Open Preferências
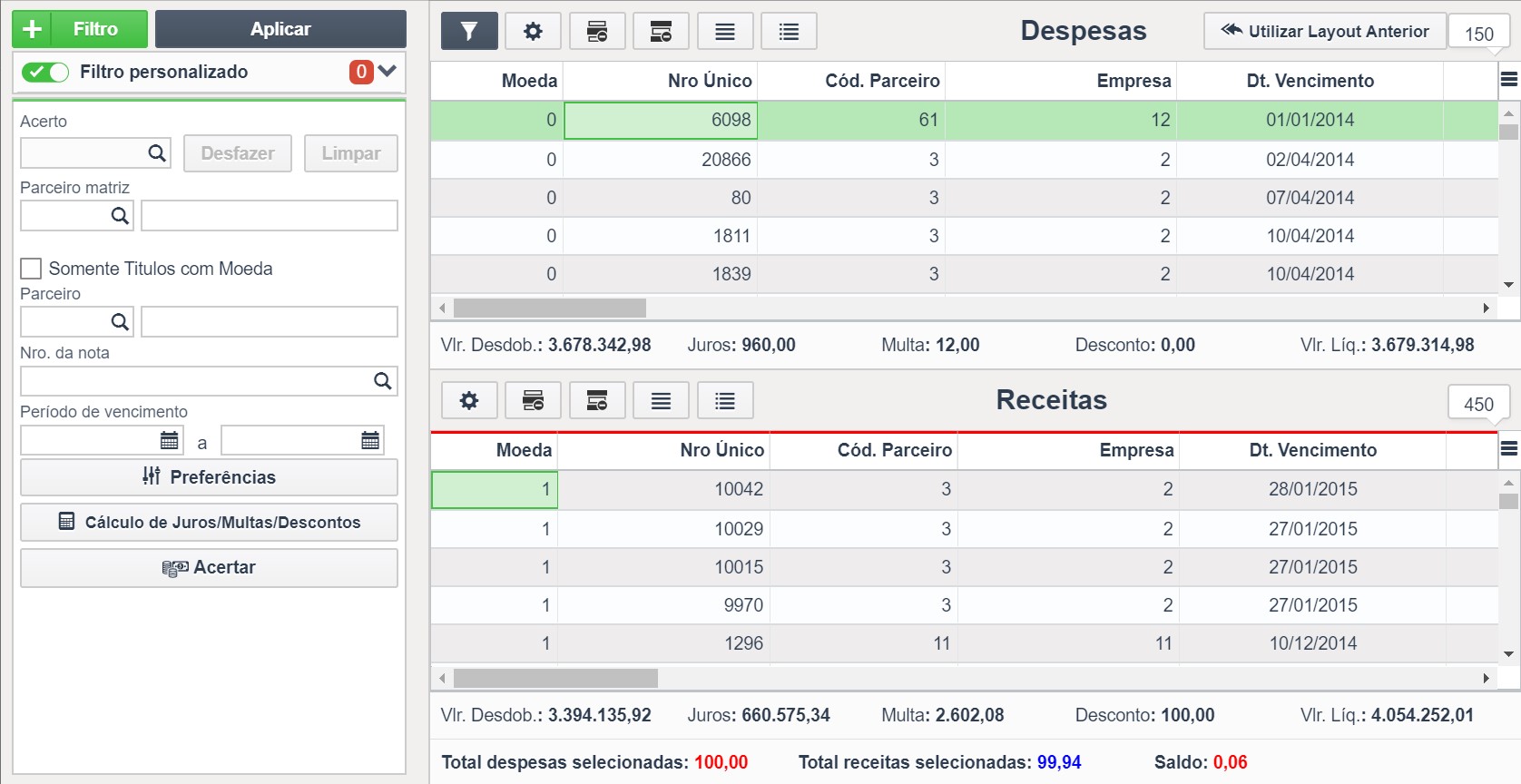Screen dimensions: 1521x784 point(209,477)
